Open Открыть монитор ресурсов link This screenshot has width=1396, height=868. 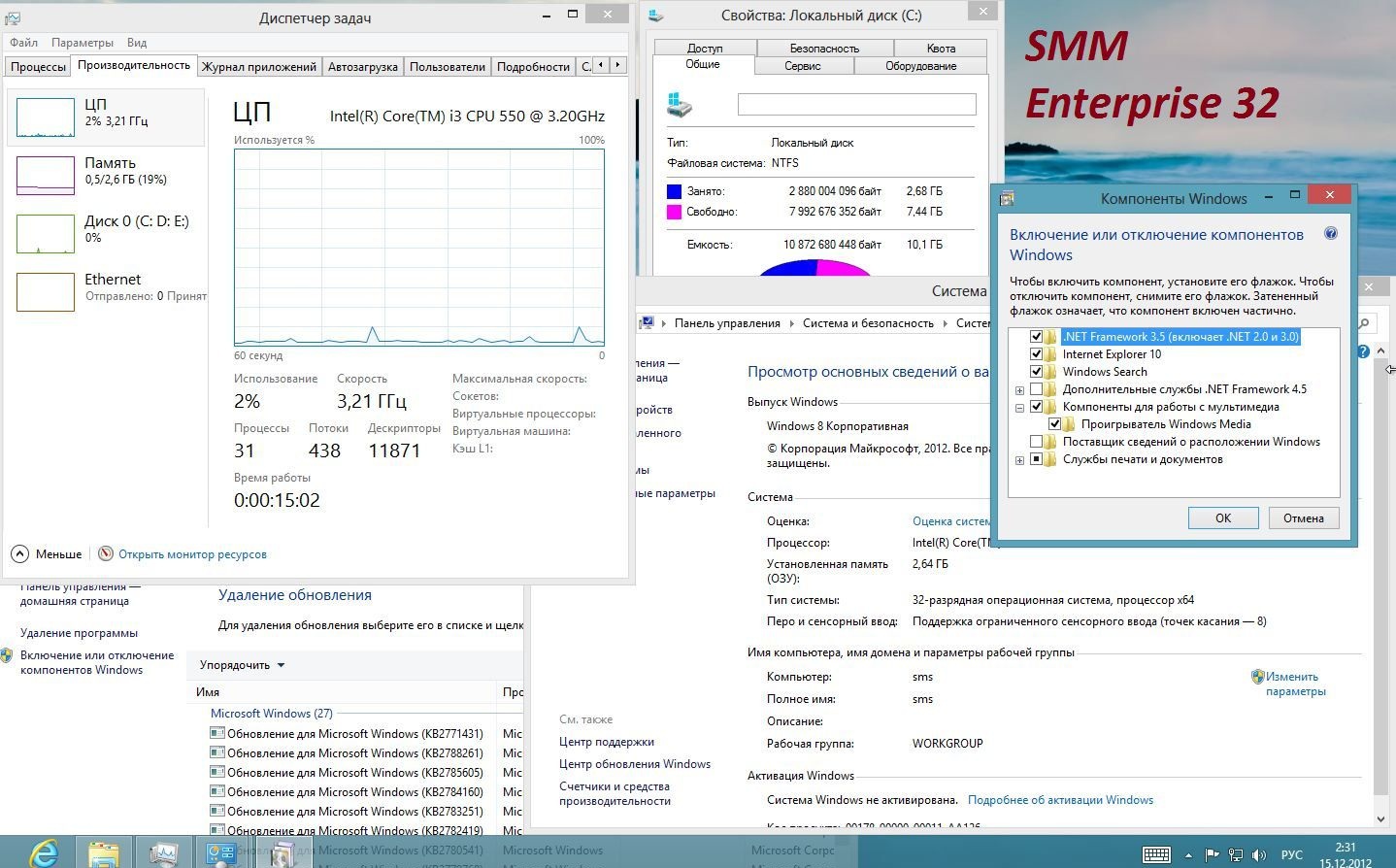(x=192, y=554)
